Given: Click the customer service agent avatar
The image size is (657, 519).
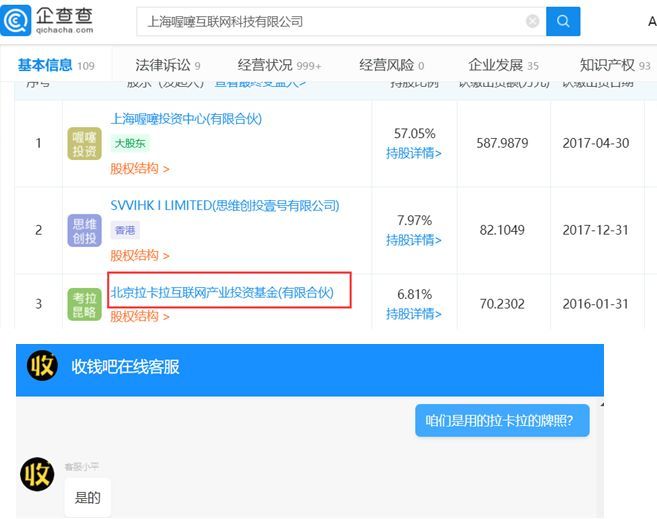Looking at the screenshot, I should click(37, 474).
